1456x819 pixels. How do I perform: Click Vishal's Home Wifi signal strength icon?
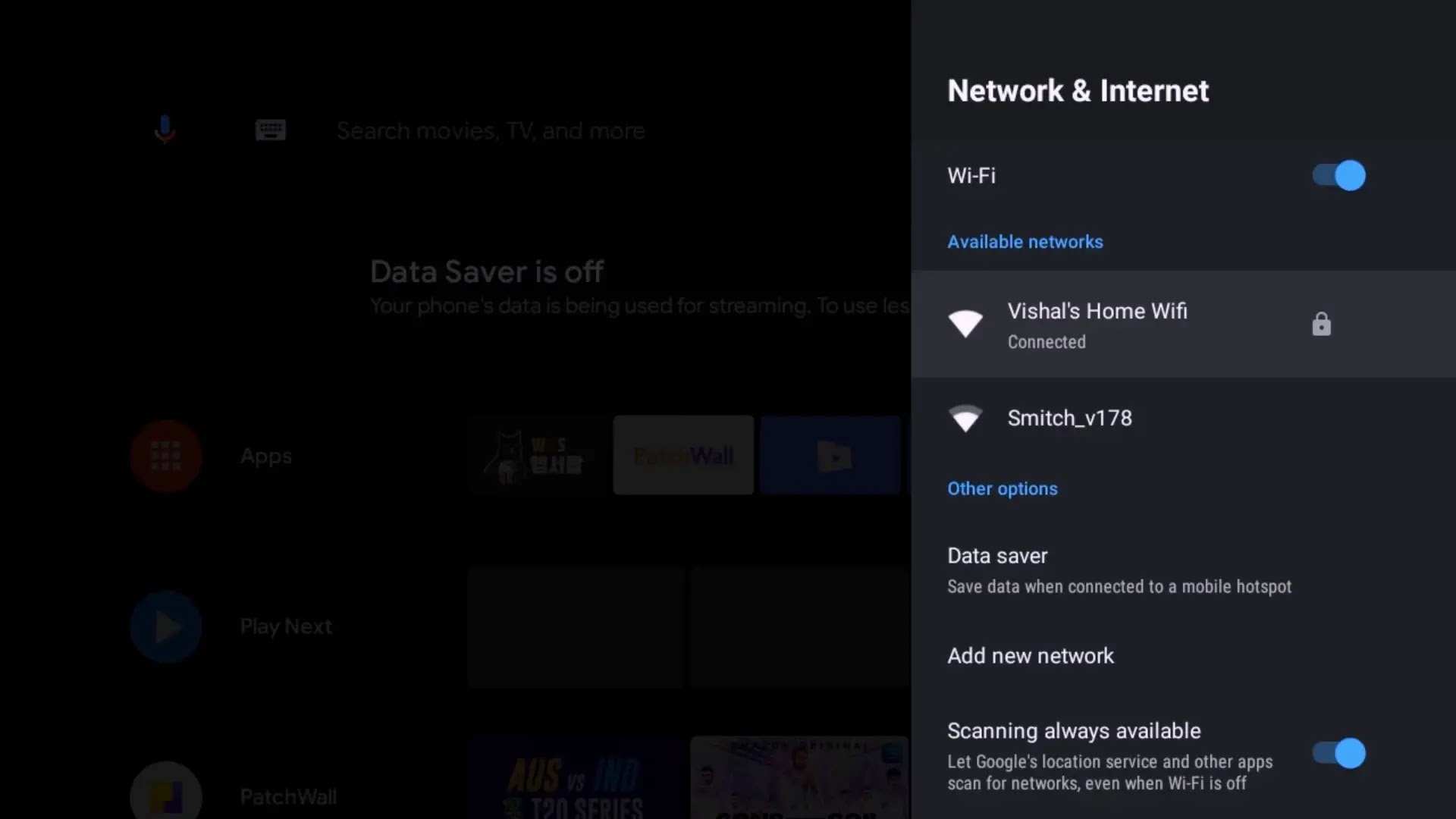[x=965, y=324]
